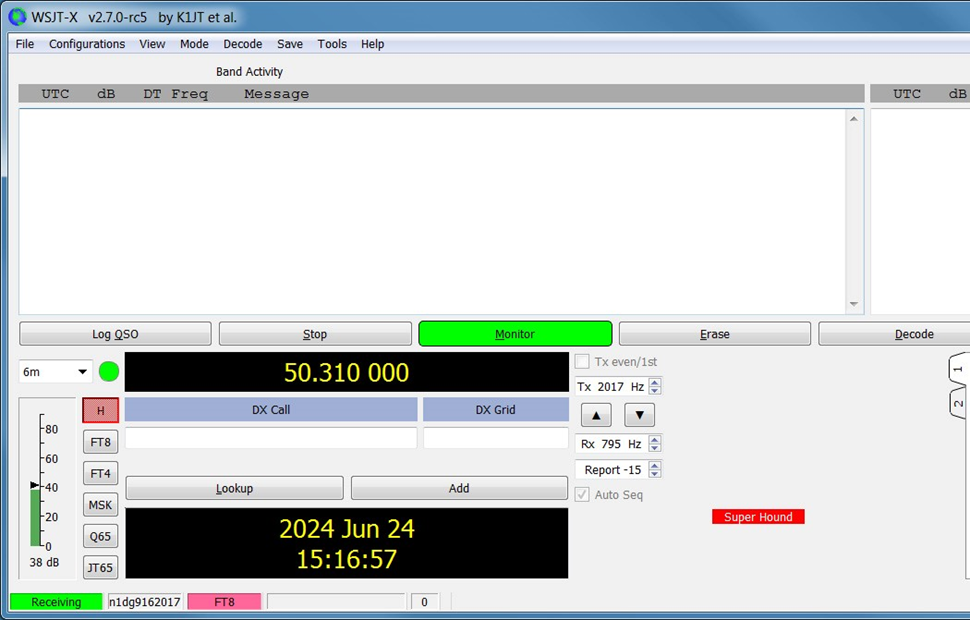Click the n1dg9162017 status bar entry
This screenshot has width=970, height=620.
[144, 601]
